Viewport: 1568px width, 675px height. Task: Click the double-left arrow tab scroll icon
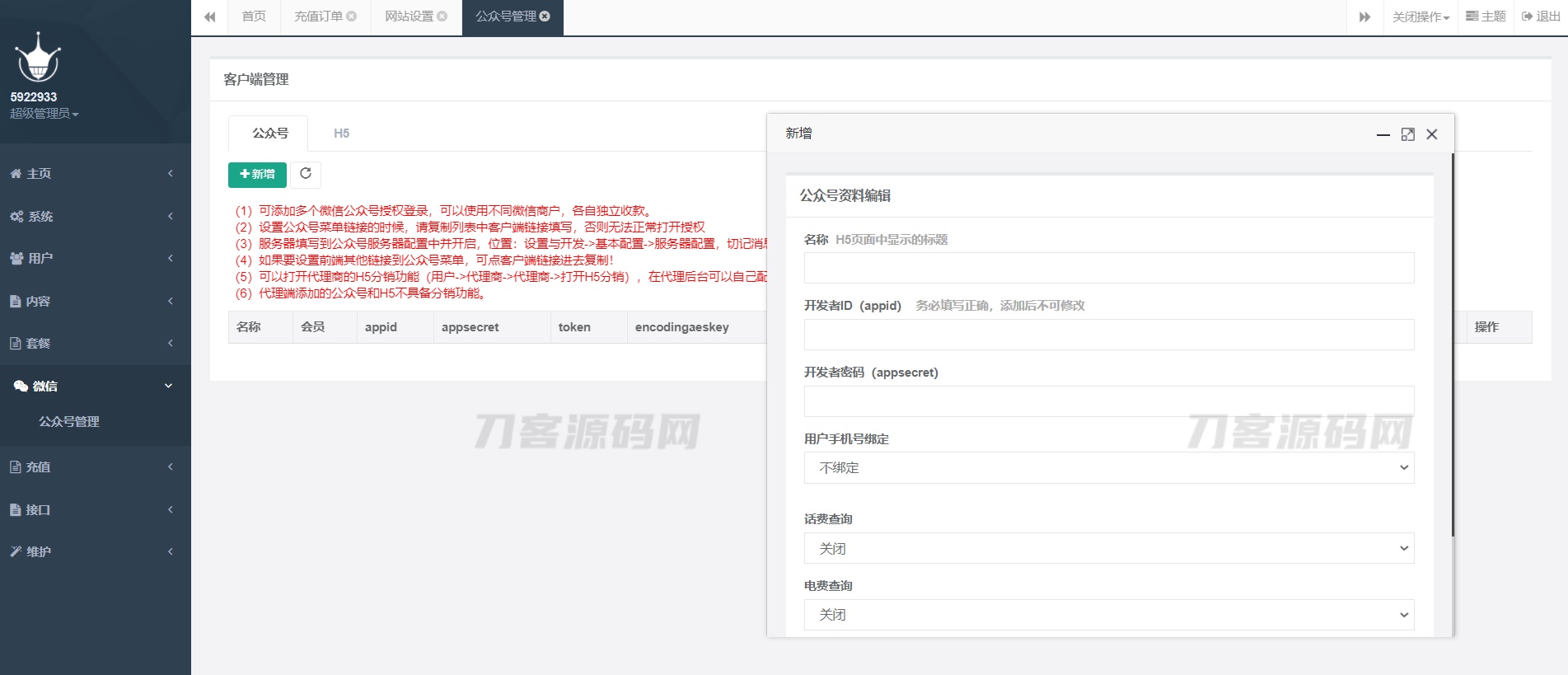(210, 17)
